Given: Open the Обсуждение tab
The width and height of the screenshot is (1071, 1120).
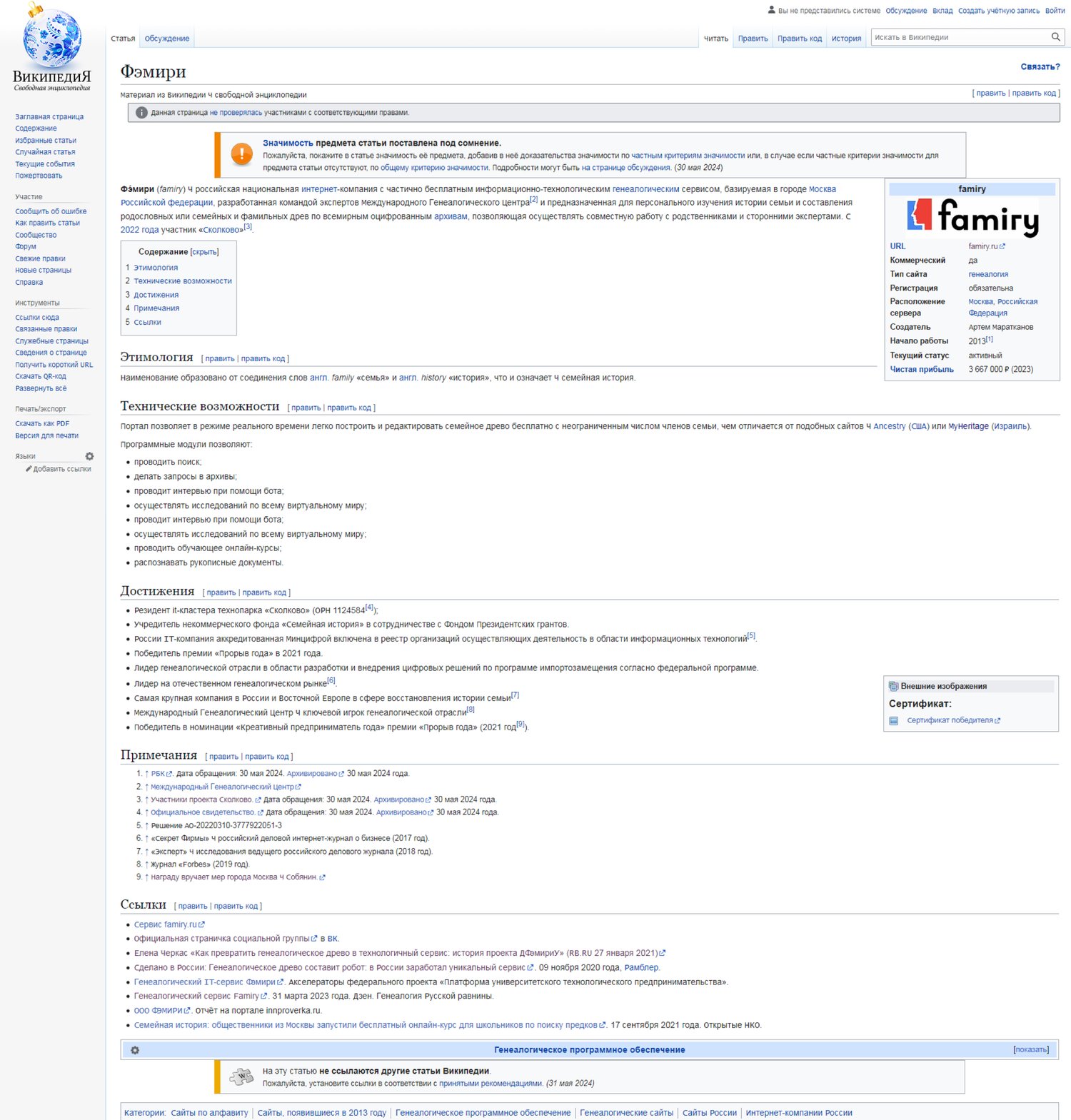Looking at the screenshot, I should click(x=167, y=39).
